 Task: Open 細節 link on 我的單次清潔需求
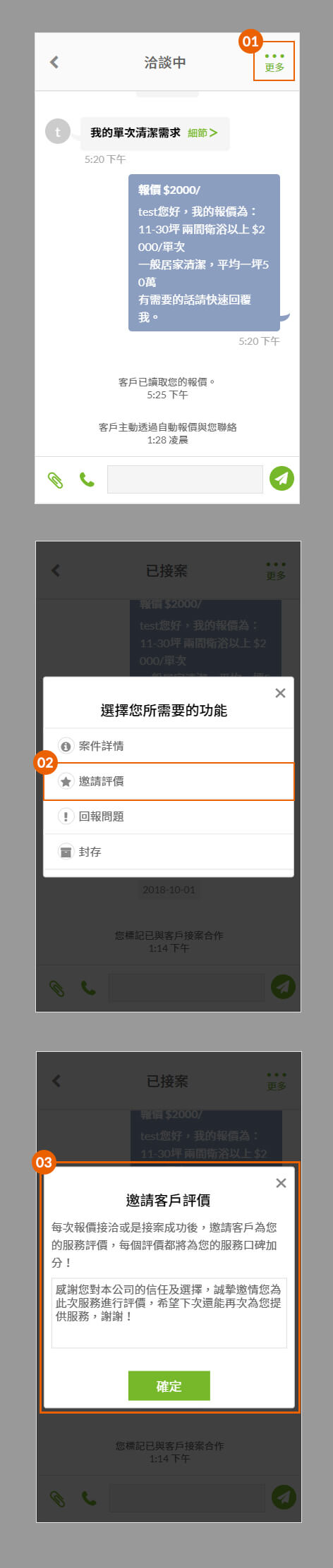tap(202, 133)
